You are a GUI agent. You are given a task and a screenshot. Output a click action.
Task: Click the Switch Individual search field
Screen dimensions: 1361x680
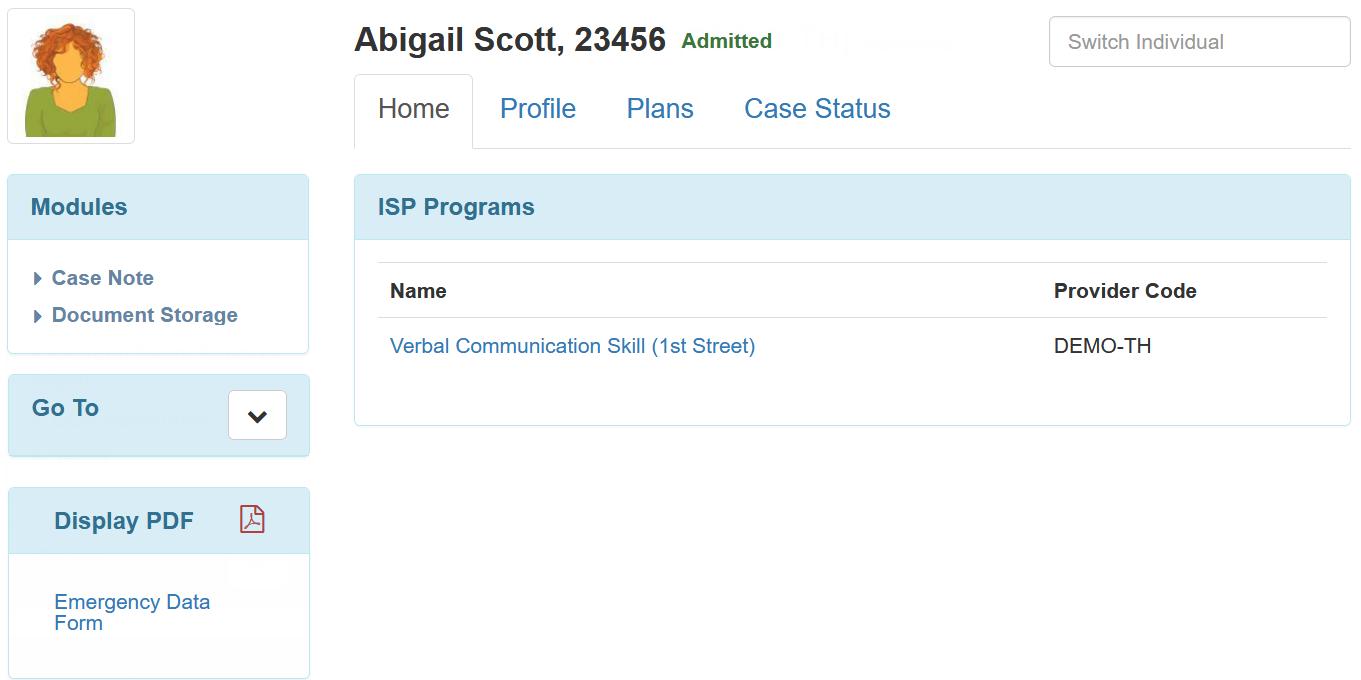pyautogui.click(x=1199, y=42)
